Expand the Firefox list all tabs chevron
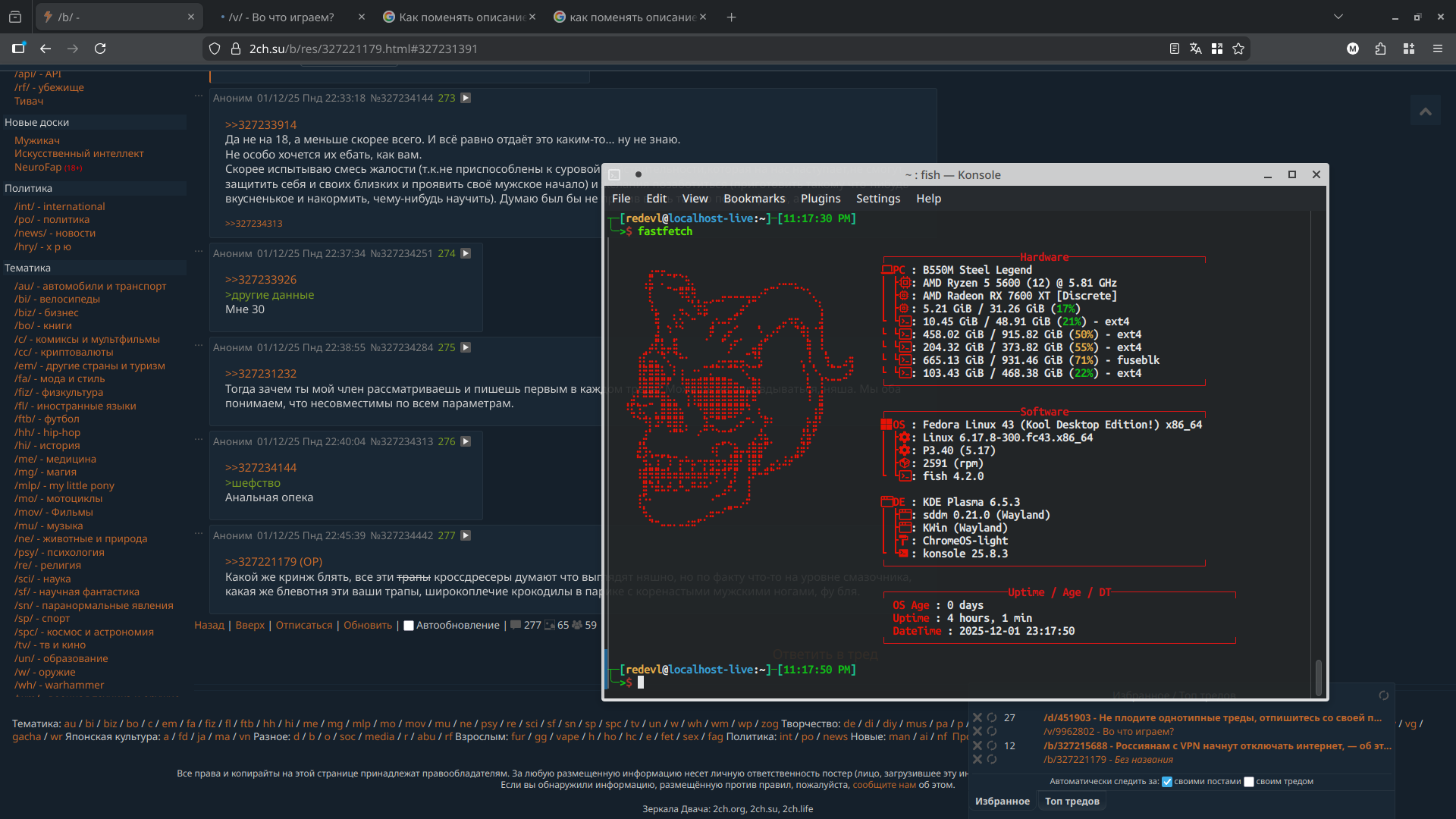This screenshot has height=819, width=1456. (1338, 17)
